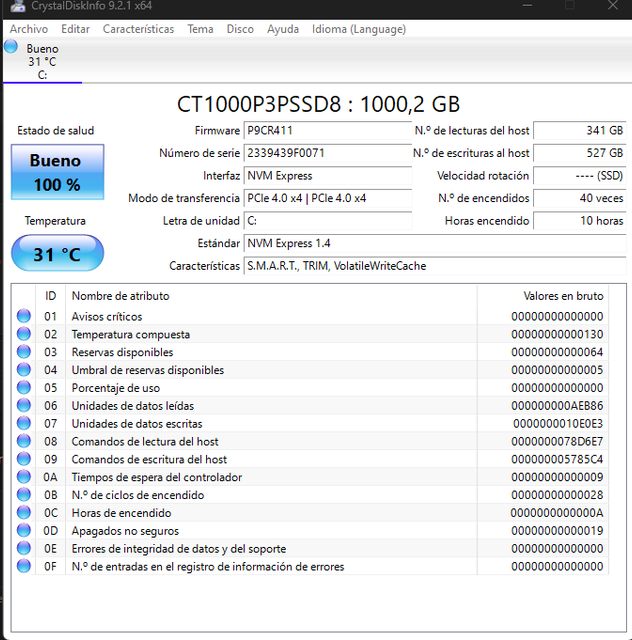Click the Estándar field NVM Express 1.4

point(435,243)
